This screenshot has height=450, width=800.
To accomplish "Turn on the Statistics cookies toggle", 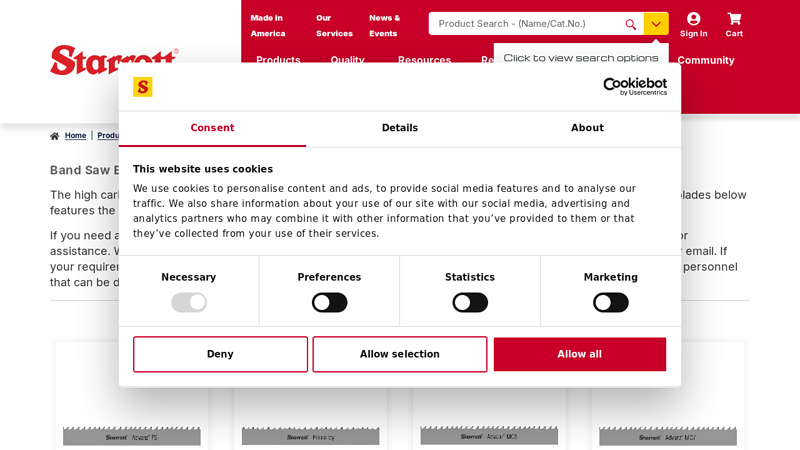I will [x=470, y=302].
